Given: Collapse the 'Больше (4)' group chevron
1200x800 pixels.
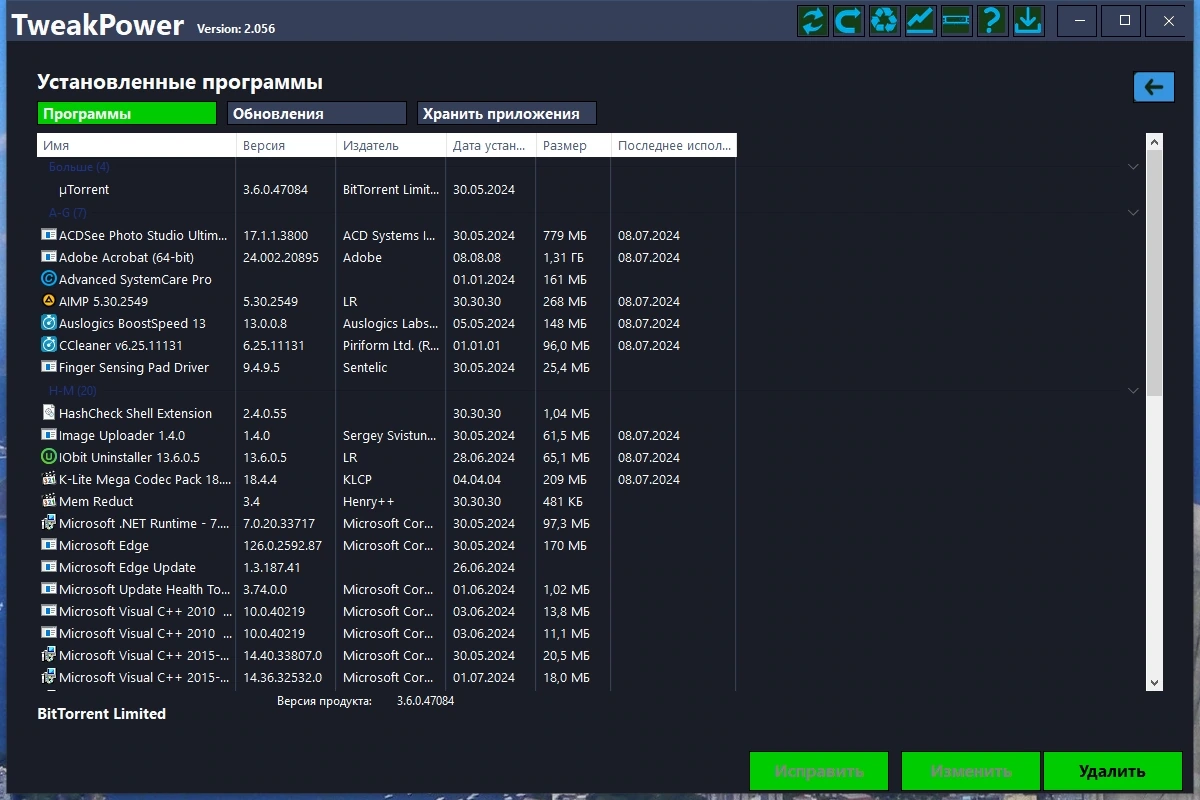Looking at the screenshot, I should (1133, 167).
